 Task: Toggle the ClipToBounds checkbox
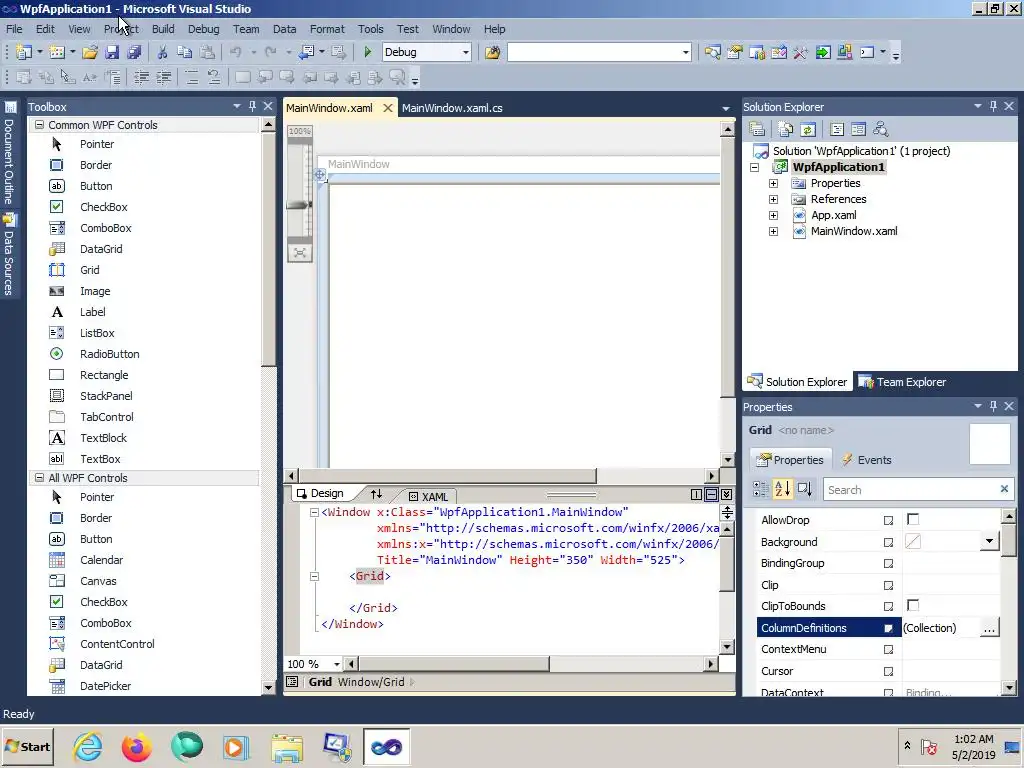coord(913,605)
